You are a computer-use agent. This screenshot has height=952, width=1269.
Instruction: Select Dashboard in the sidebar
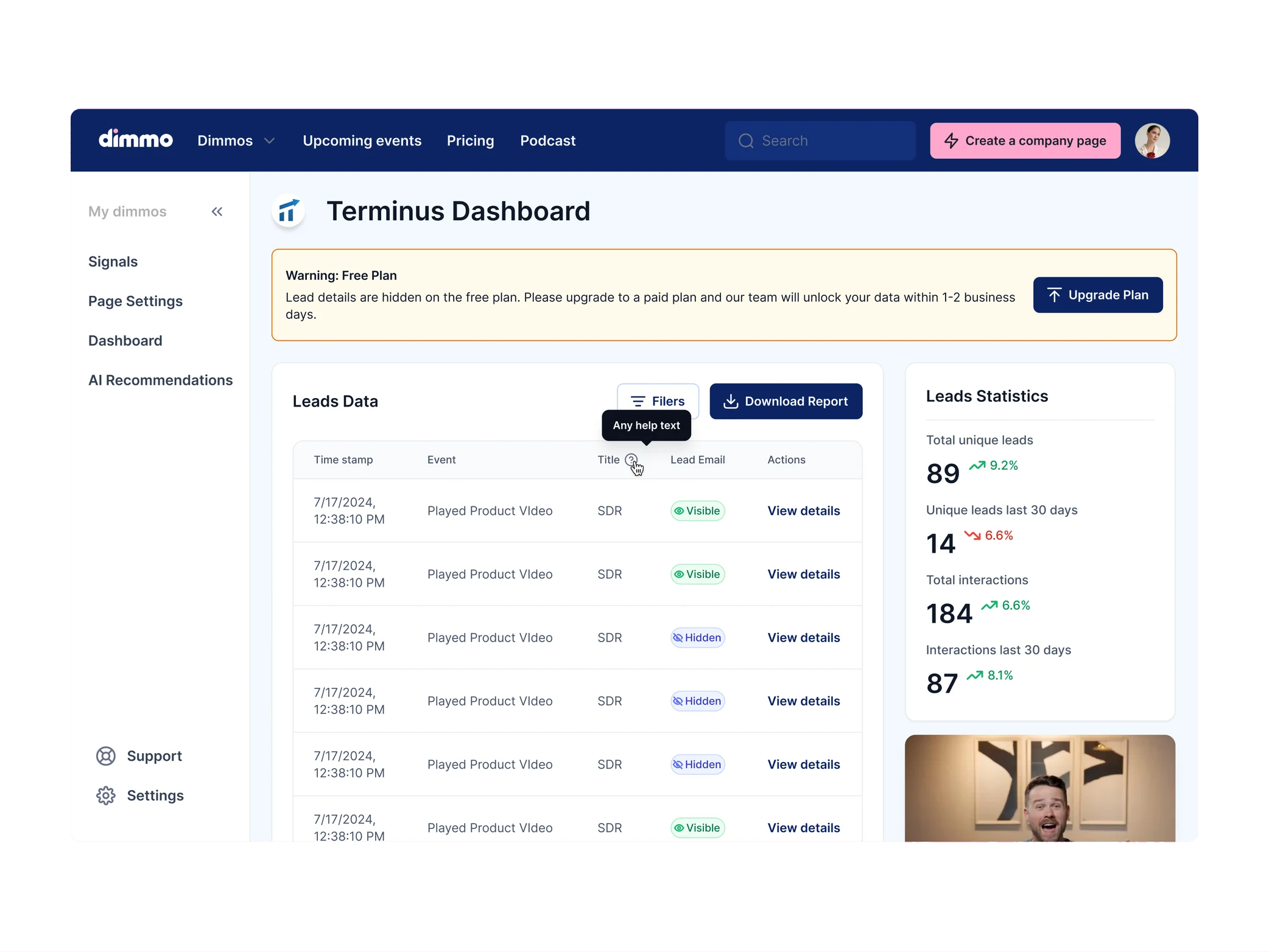click(x=125, y=341)
